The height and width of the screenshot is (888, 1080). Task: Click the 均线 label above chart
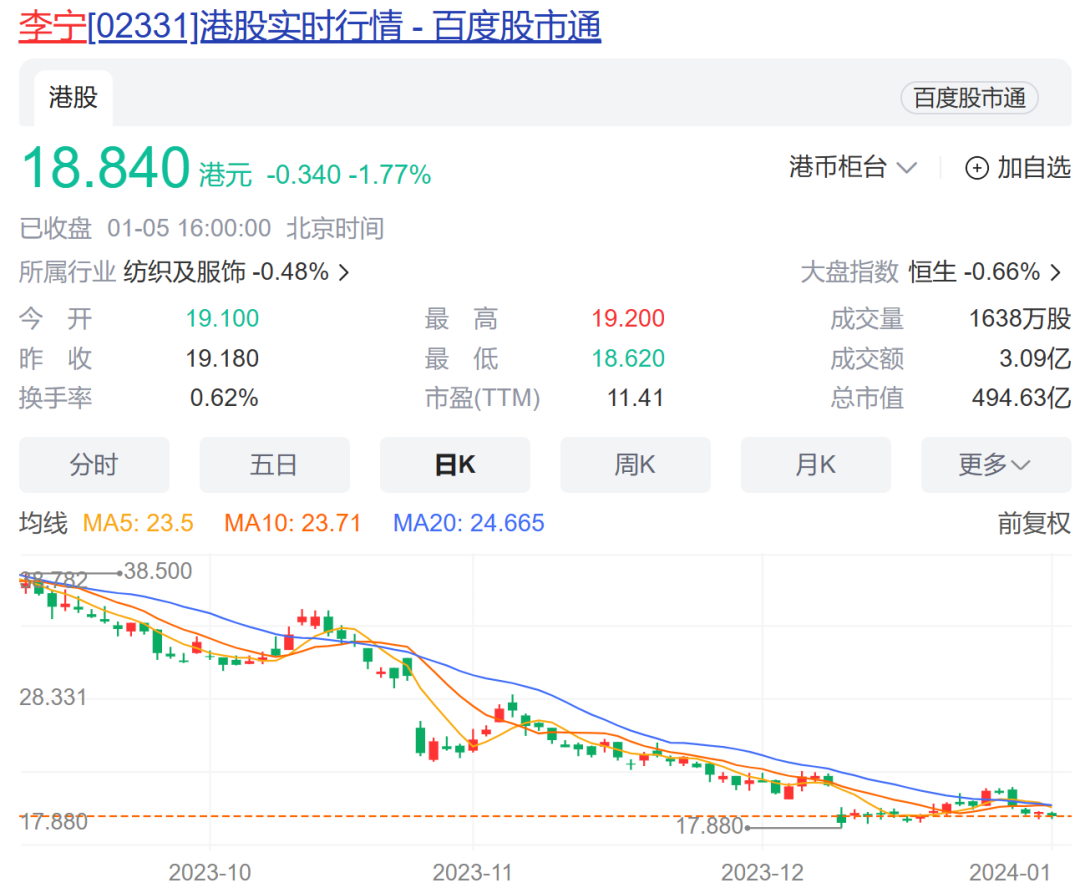[x=43, y=524]
